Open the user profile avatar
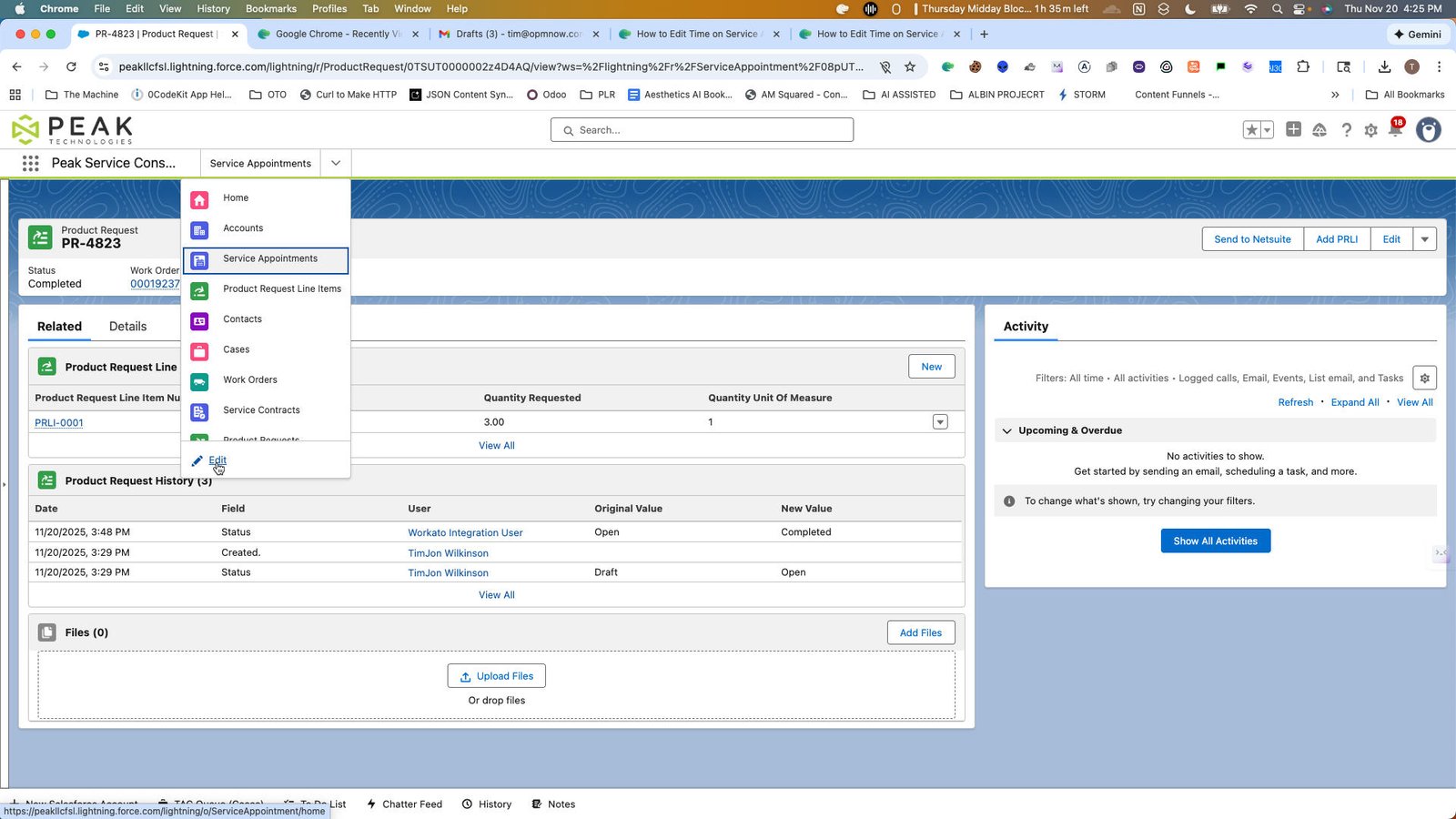The image size is (1456, 819). point(1429,130)
